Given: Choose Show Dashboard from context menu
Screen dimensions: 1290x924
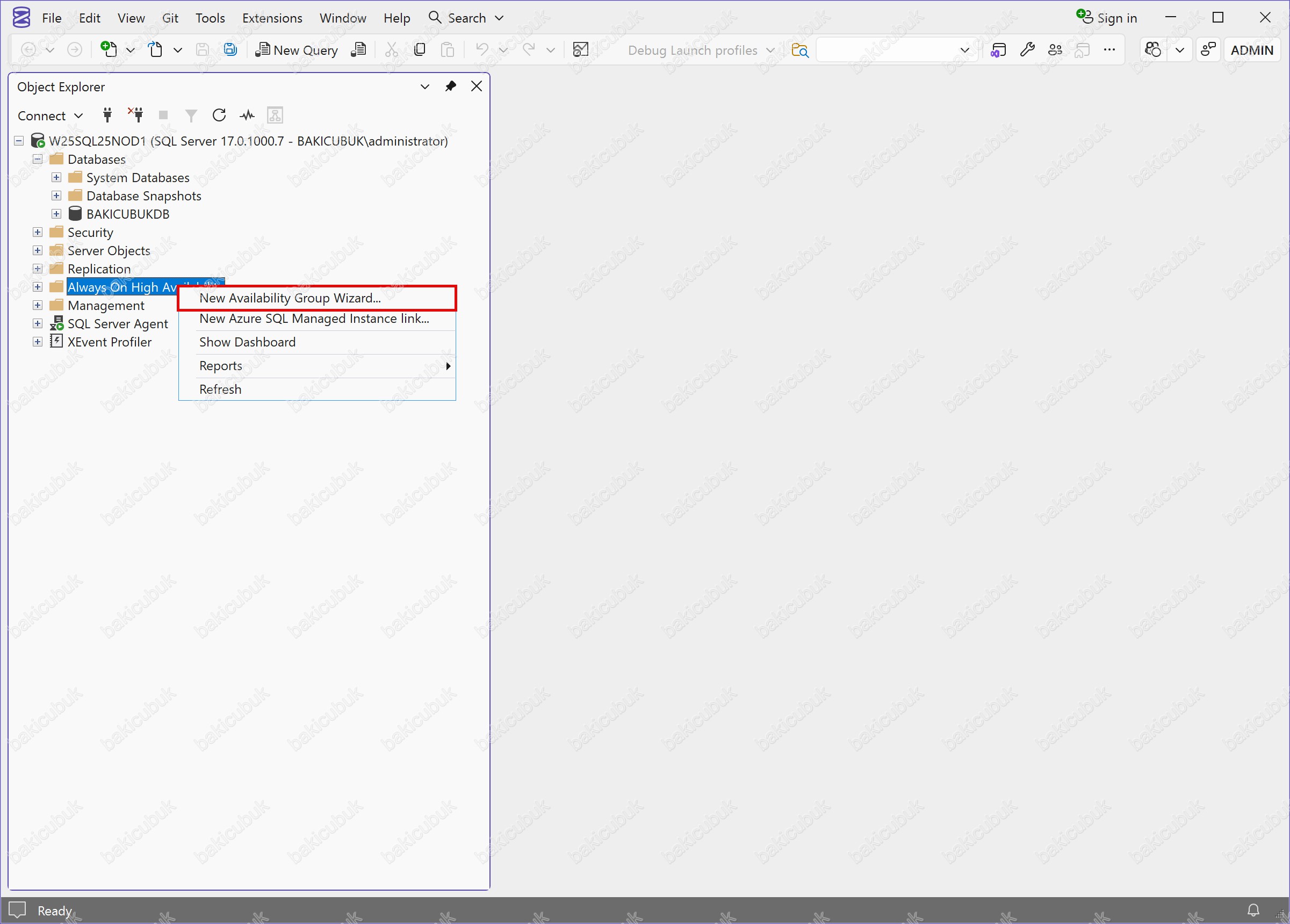Looking at the screenshot, I should point(248,342).
